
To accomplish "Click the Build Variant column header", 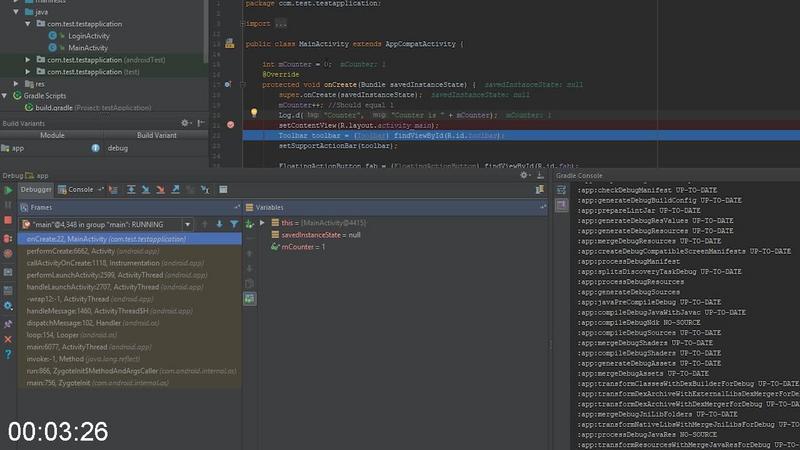I will (157, 135).
